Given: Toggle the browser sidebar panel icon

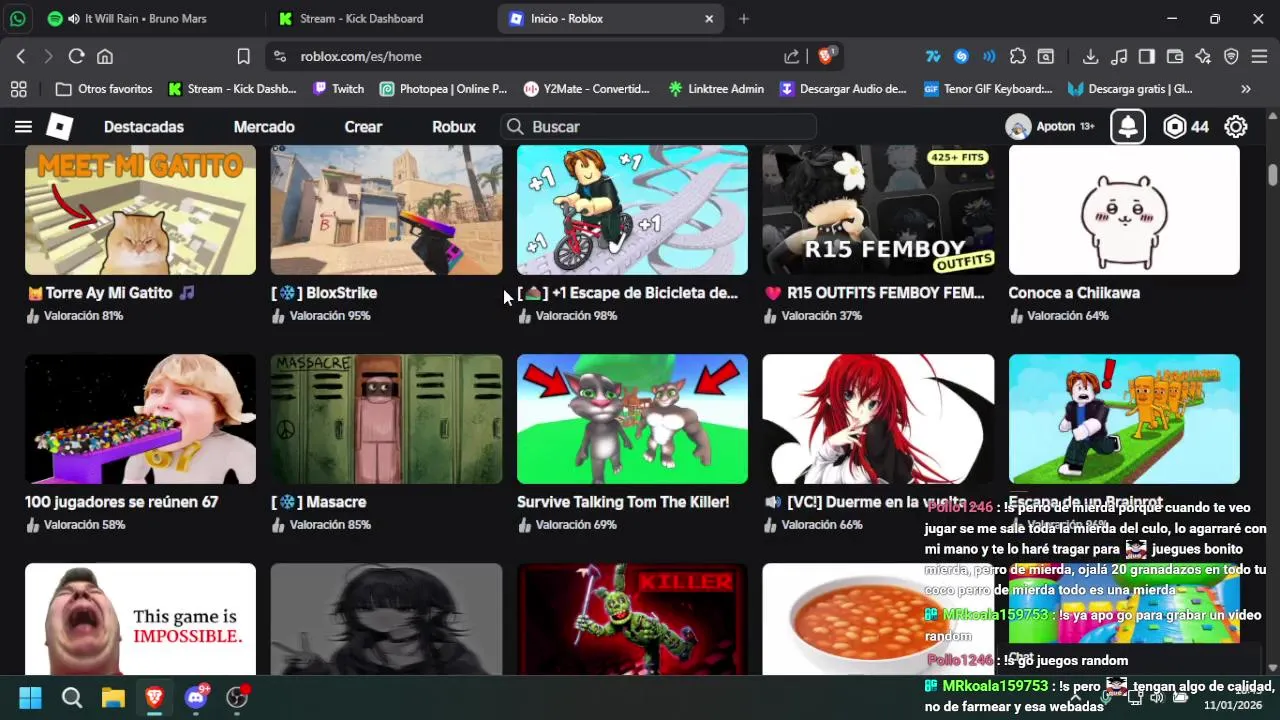Looking at the screenshot, I should (1147, 57).
